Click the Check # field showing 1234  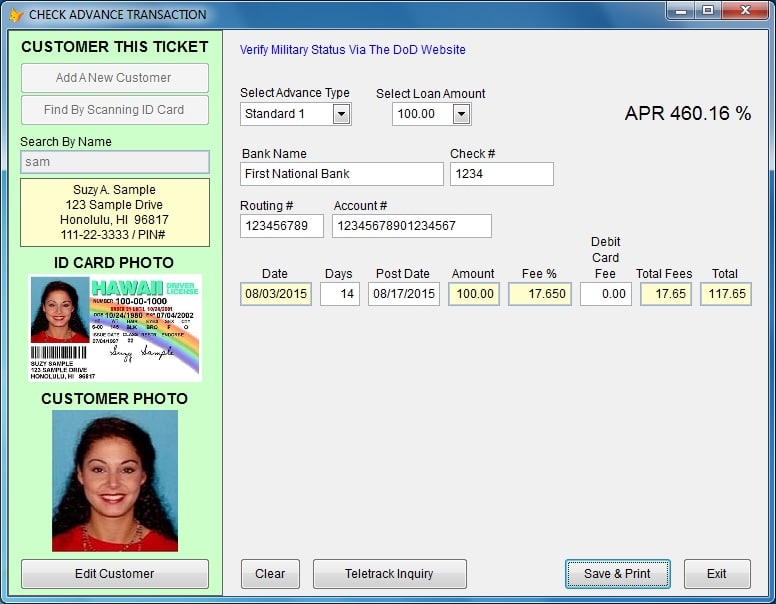coord(502,174)
